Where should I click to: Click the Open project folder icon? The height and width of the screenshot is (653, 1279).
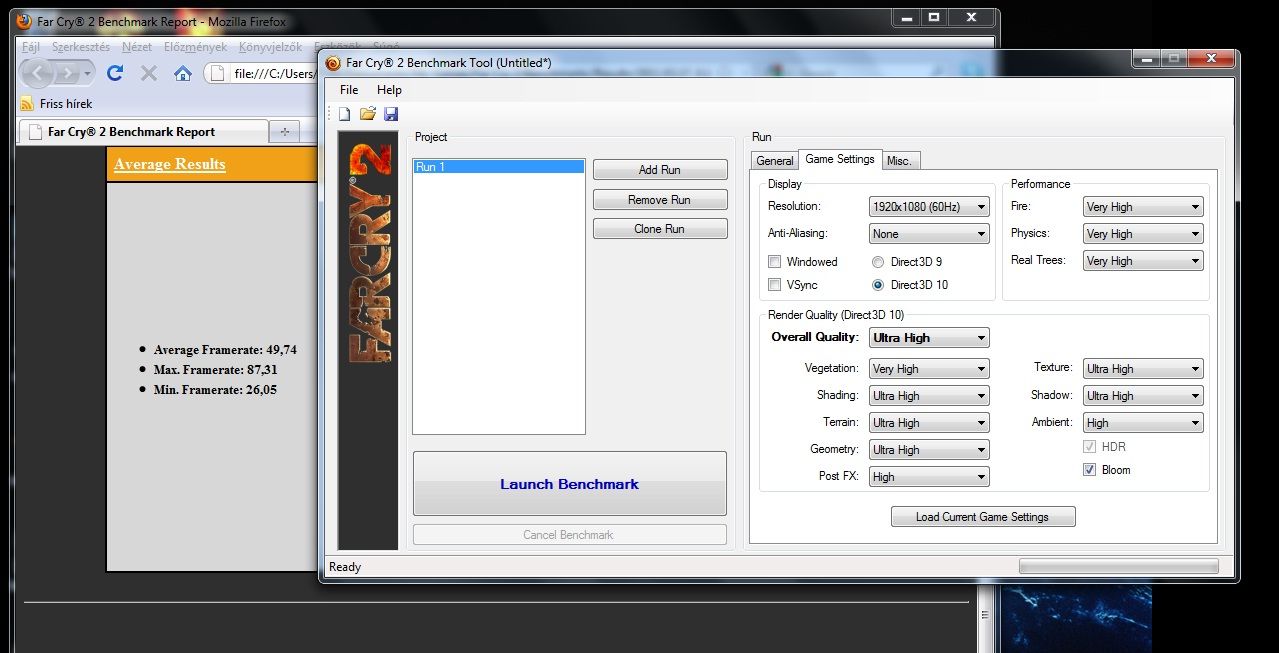(x=368, y=114)
